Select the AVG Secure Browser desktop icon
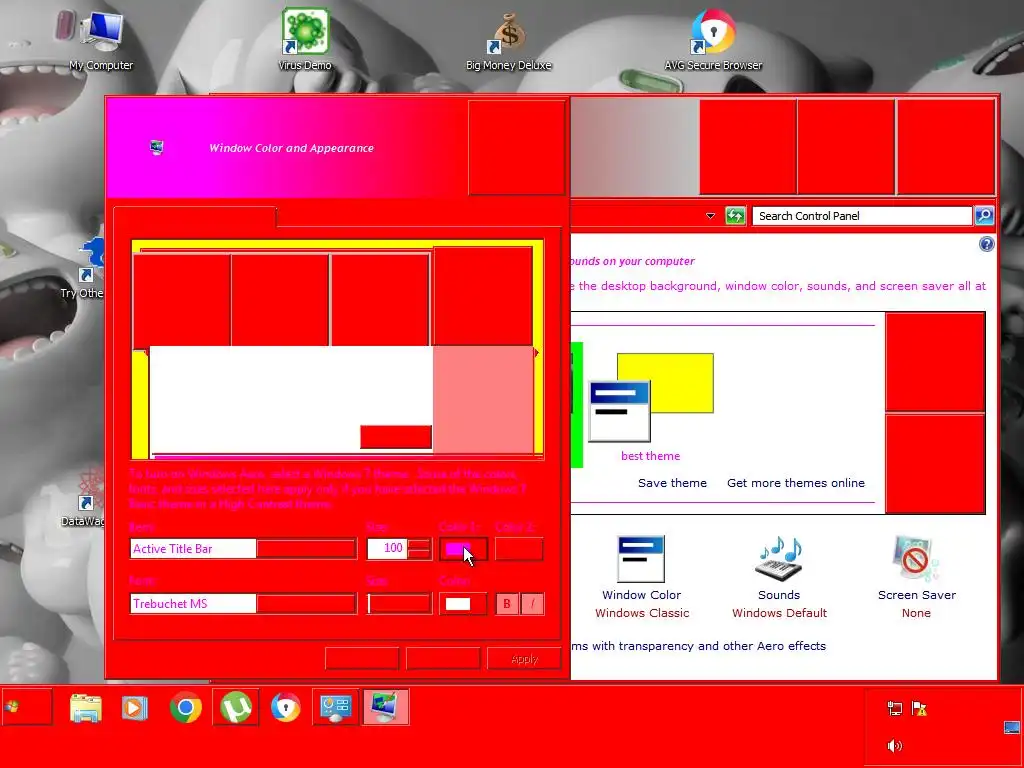Image resolution: width=1024 pixels, height=768 pixels. tap(713, 40)
